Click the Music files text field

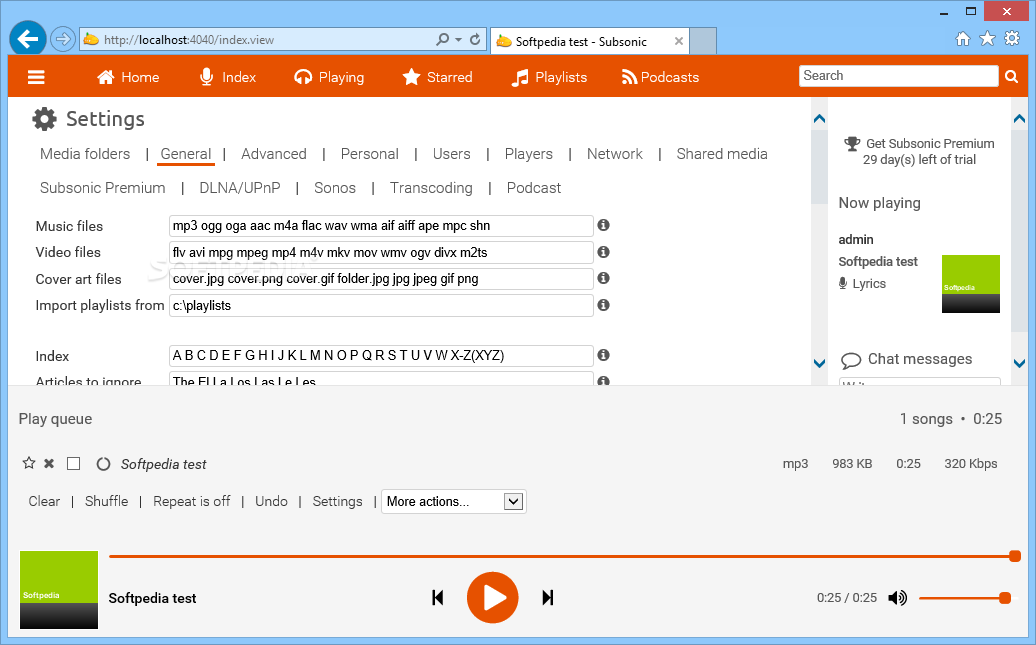[381, 226]
